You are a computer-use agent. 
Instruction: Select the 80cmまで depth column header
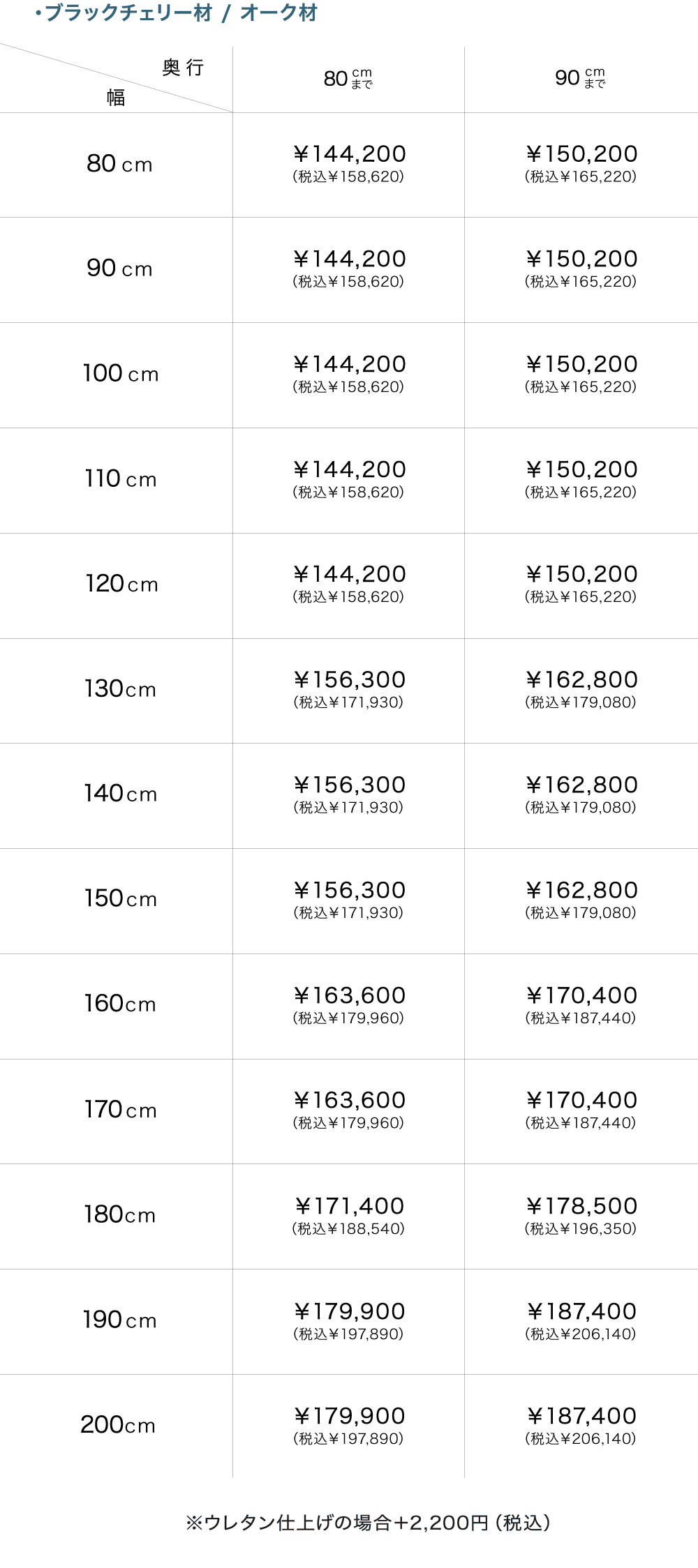pos(348,79)
